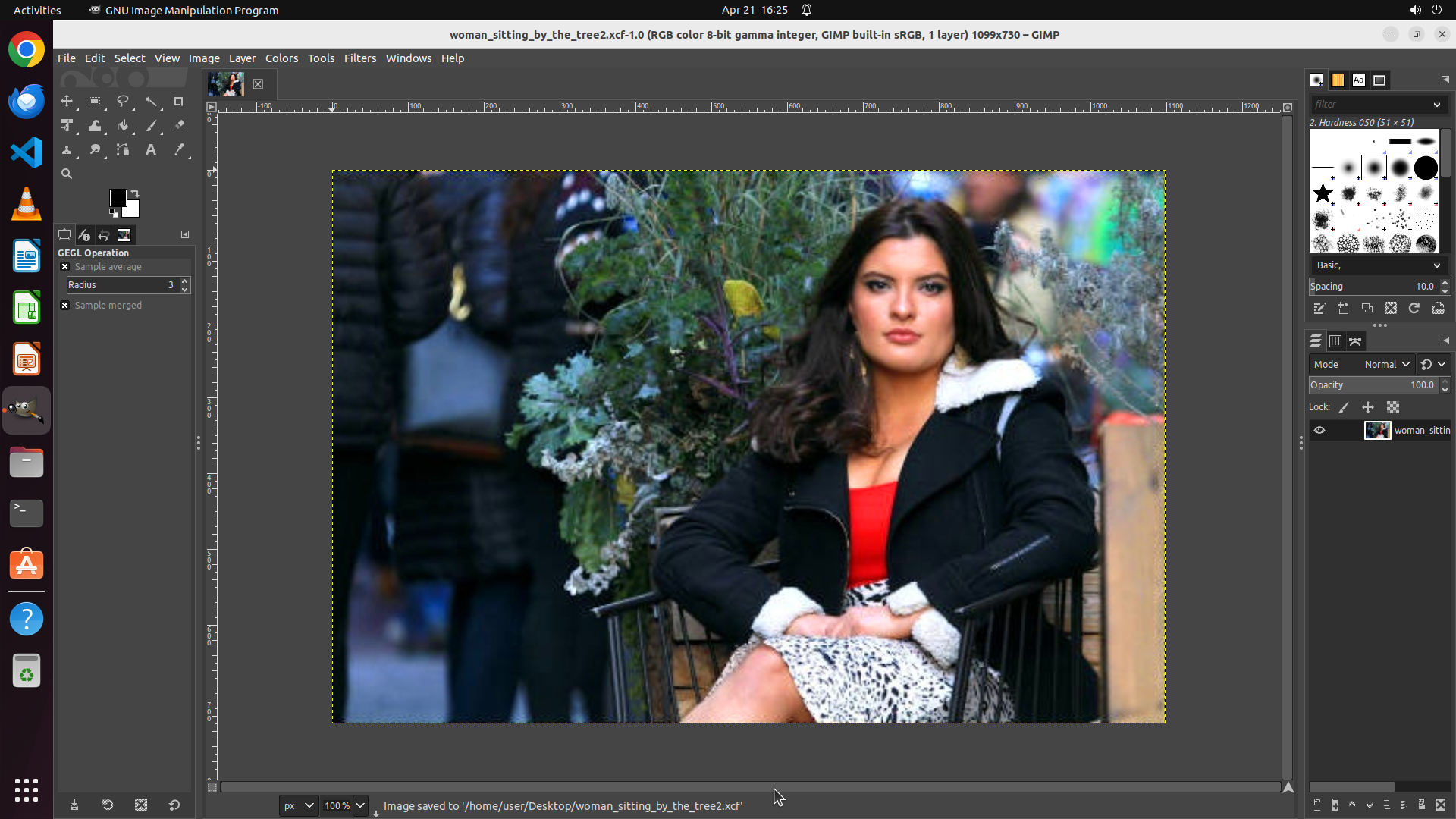Click the black foreground color swatch
Screen dimensions: 1456x819
pyautogui.click(x=118, y=198)
